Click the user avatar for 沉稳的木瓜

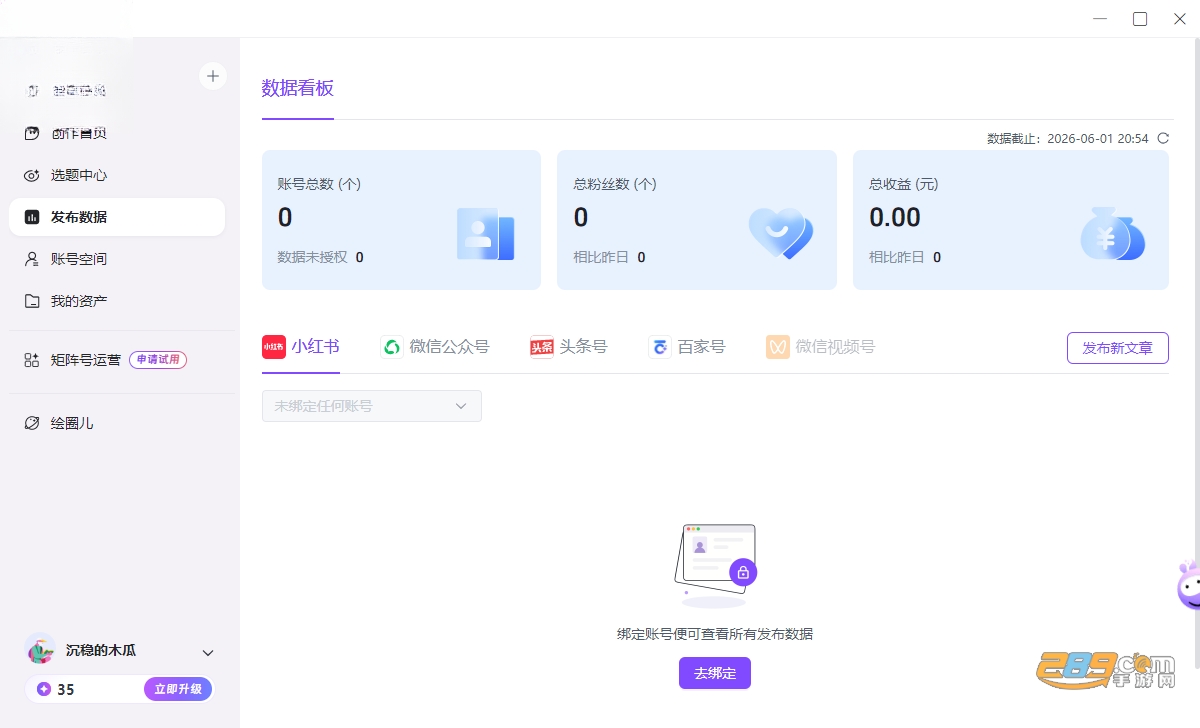coord(41,650)
